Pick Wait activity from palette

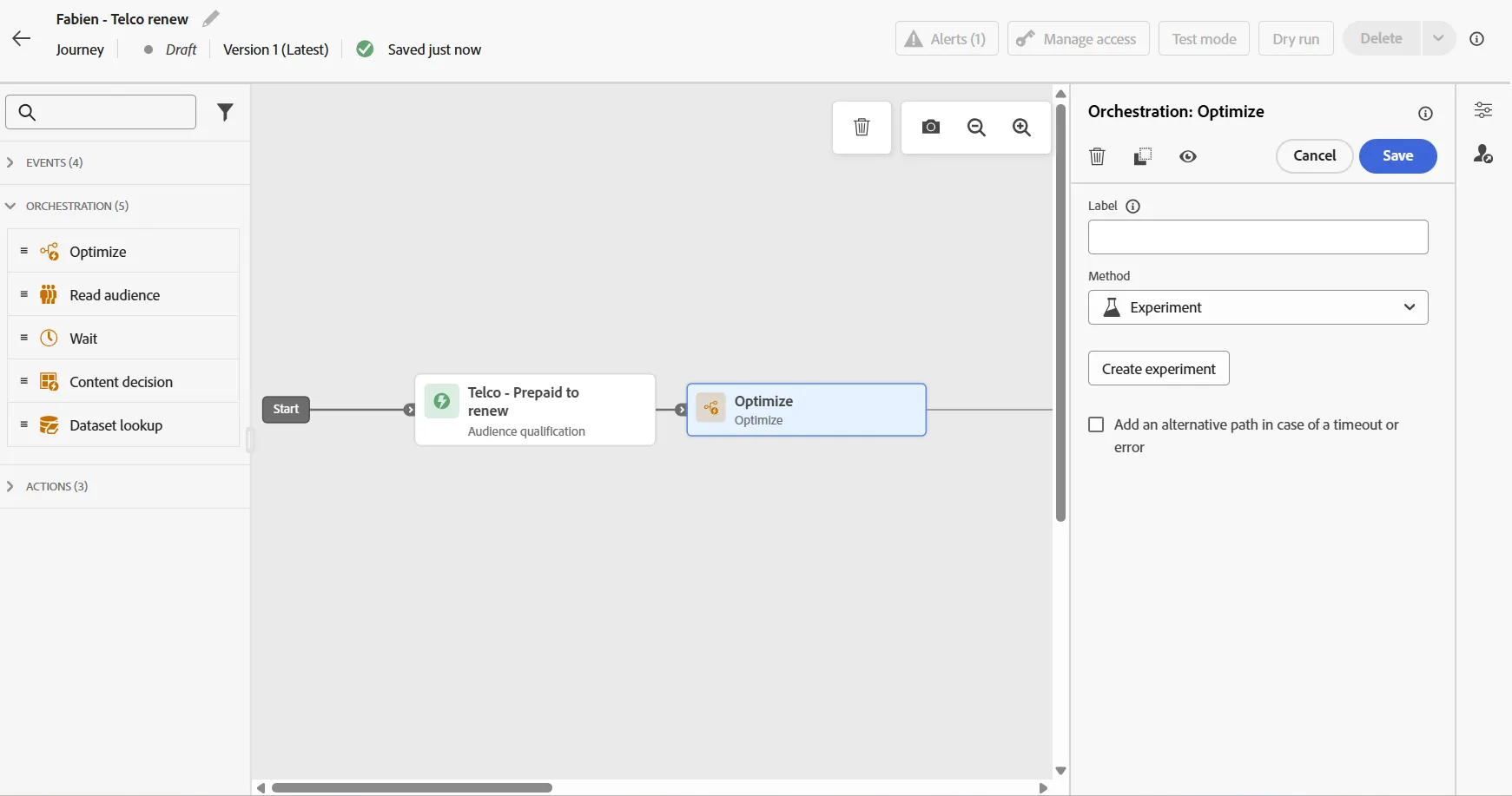tap(123, 338)
